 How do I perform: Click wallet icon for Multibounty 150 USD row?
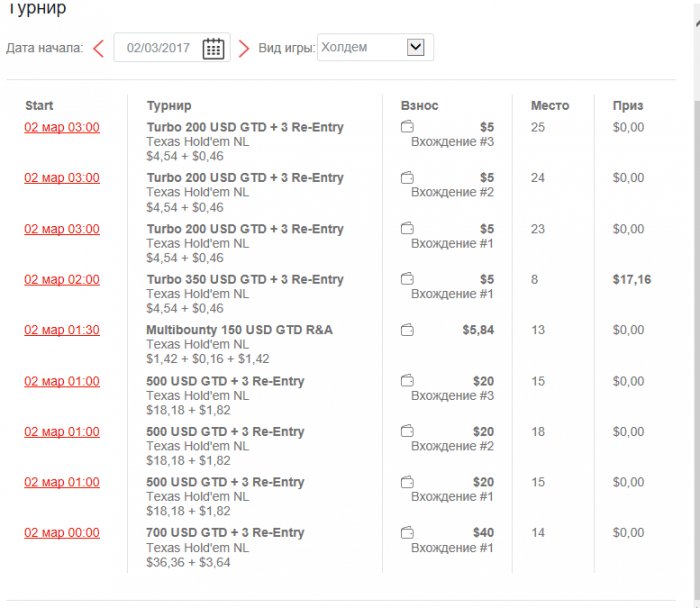click(407, 330)
